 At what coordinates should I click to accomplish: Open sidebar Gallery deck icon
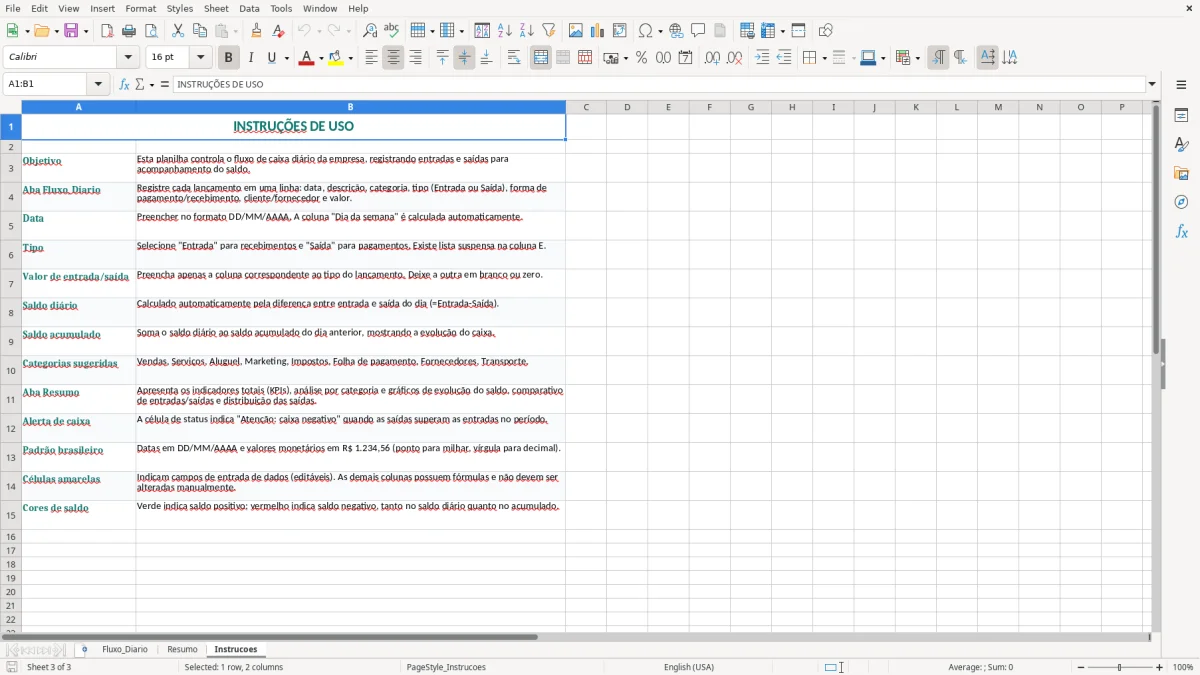(x=1181, y=174)
